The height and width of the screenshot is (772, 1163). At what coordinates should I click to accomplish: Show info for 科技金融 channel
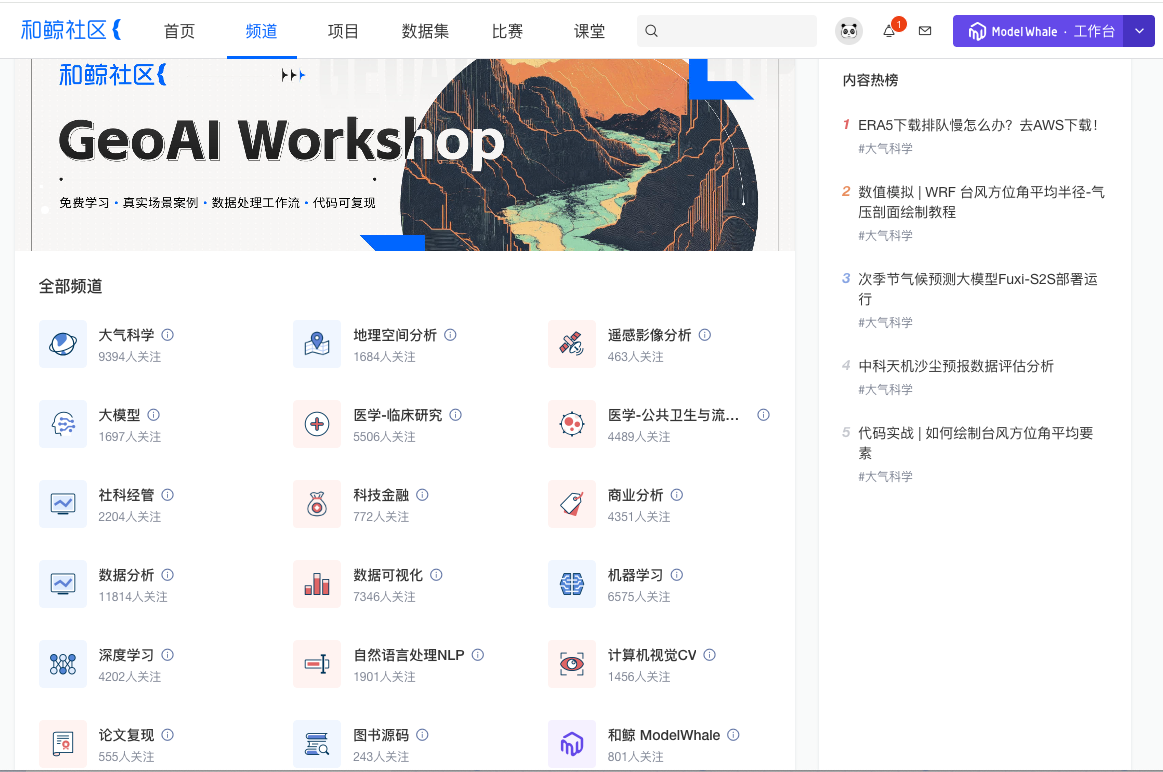pyautogui.click(x=422, y=495)
